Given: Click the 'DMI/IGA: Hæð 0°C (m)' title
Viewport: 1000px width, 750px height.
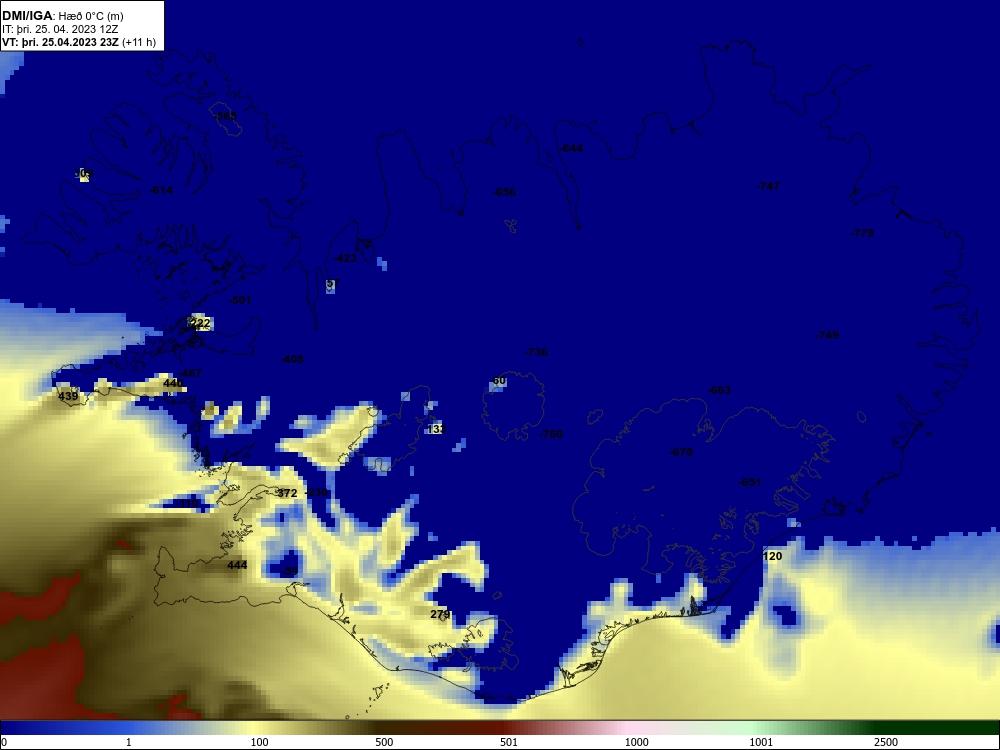Looking at the screenshot, I should pyautogui.click(x=63, y=15).
